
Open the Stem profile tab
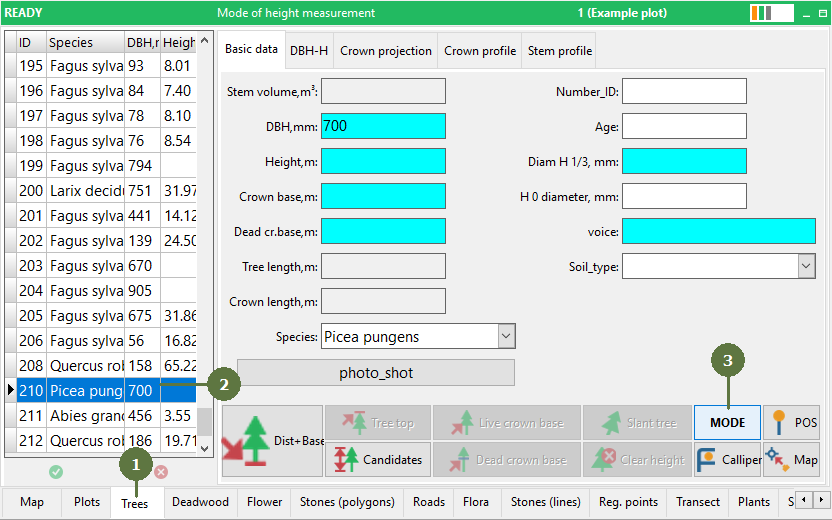pos(559,51)
